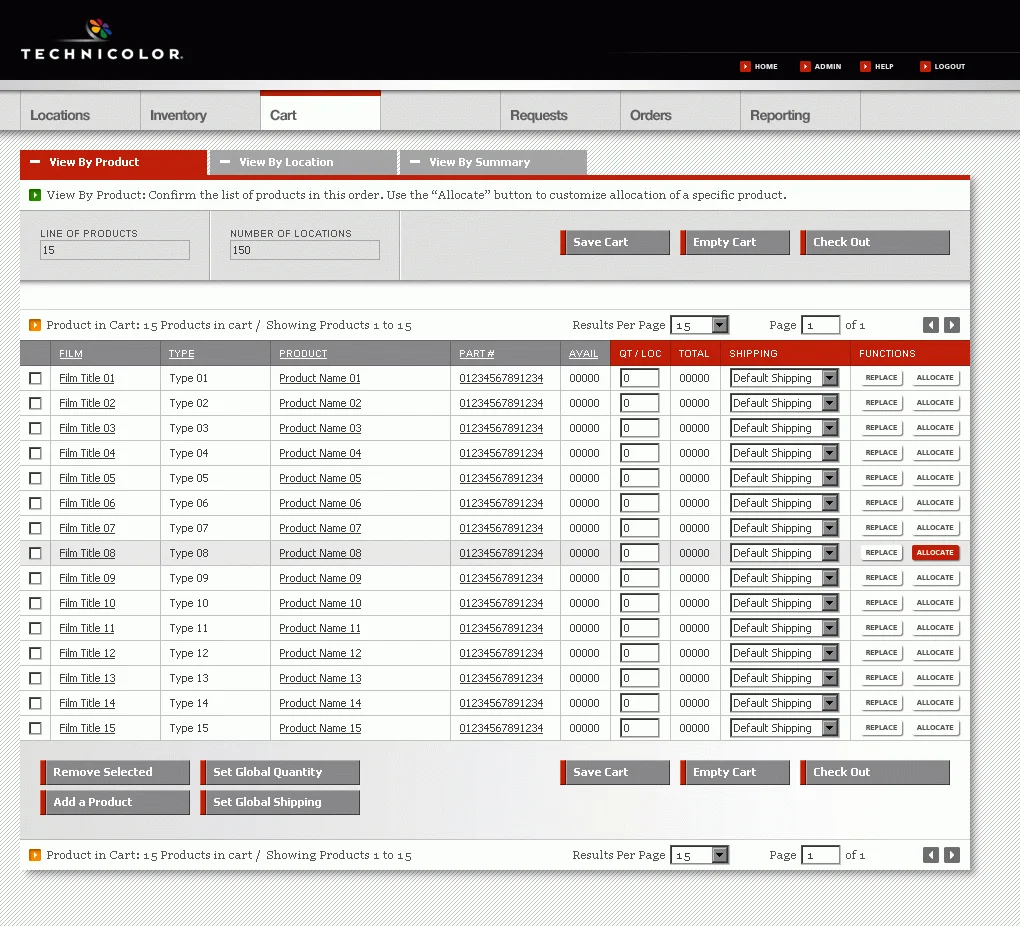Screen dimensions: 1020x926
Task: Open bottom Results Per Page dropdown
Action: coord(699,855)
